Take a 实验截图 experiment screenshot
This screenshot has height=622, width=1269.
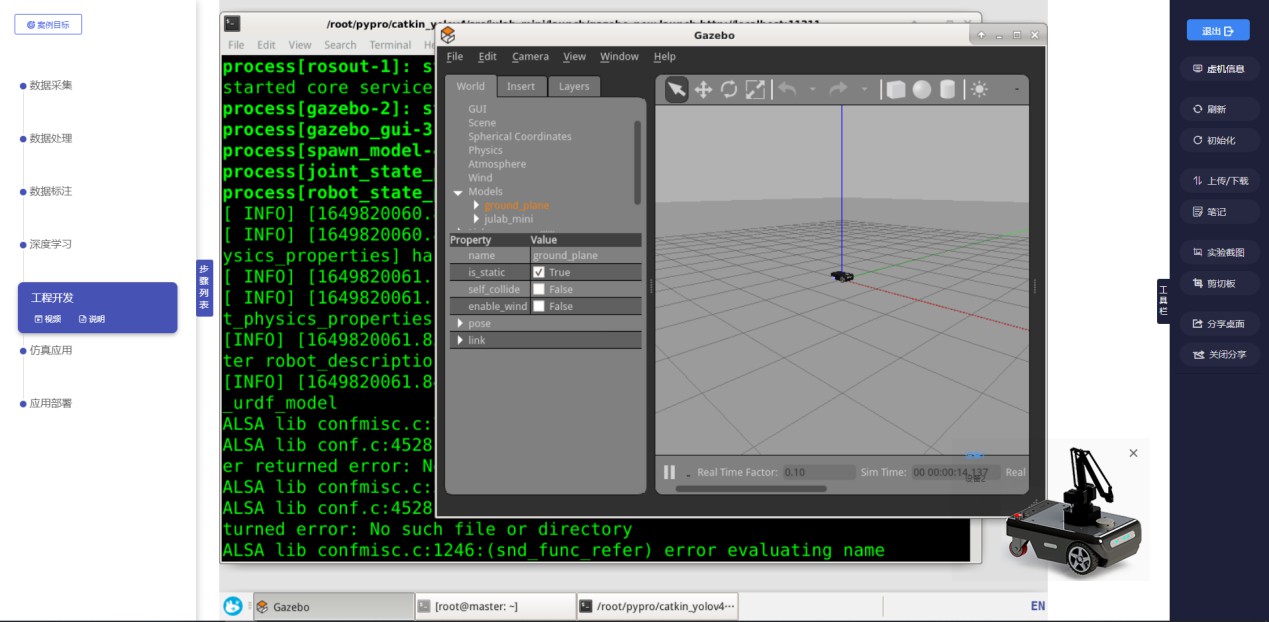(x=1219, y=252)
